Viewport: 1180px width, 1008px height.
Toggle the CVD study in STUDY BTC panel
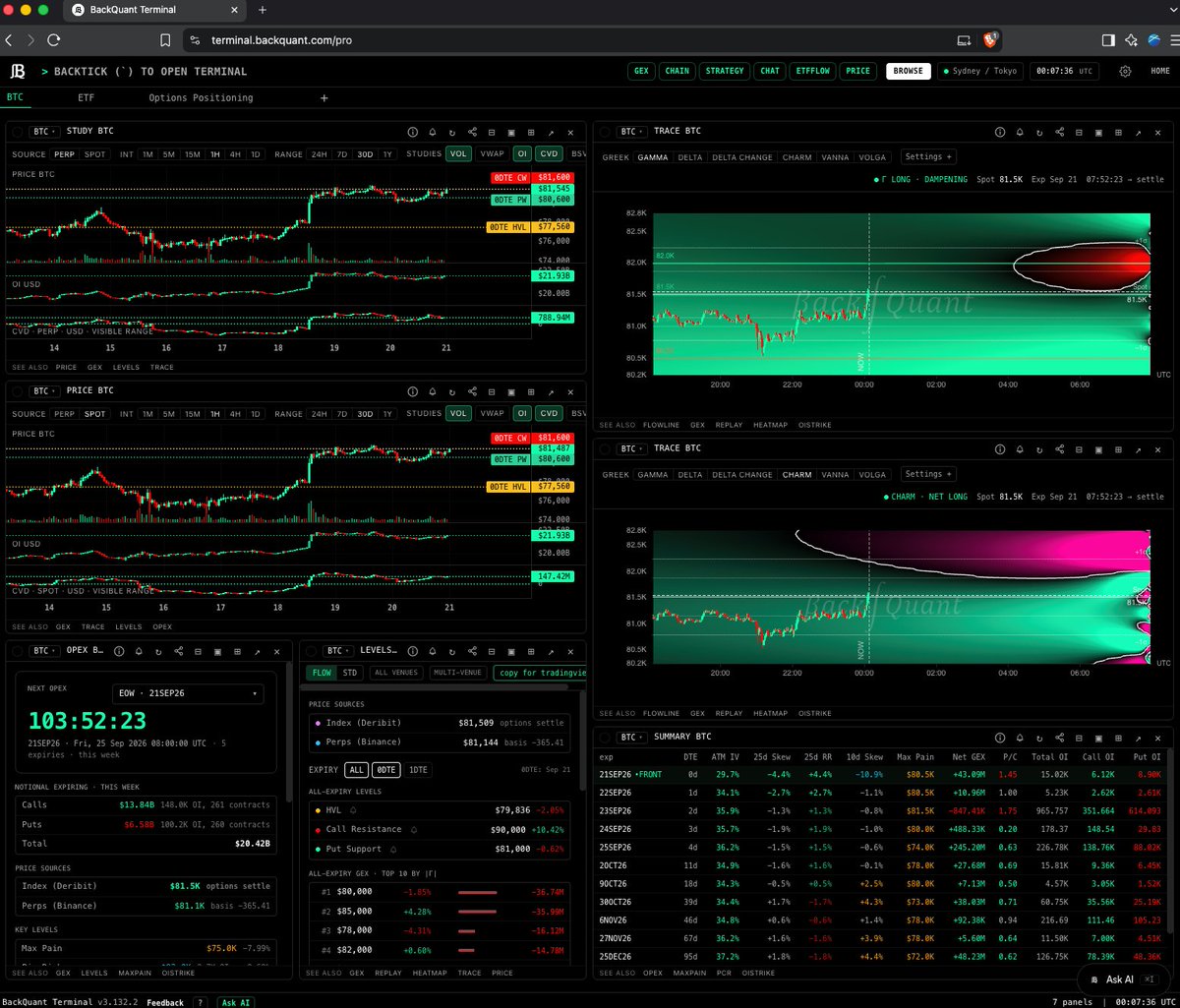click(549, 153)
